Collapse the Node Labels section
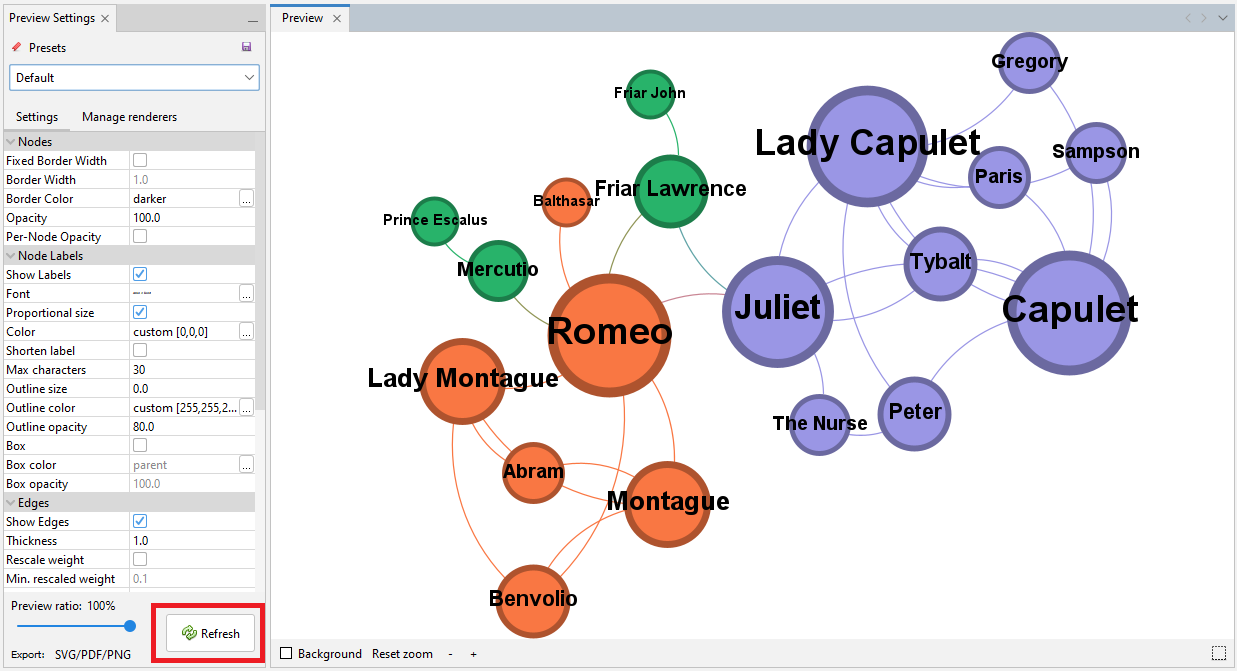The height and width of the screenshot is (671, 1237). click(11, 256)
